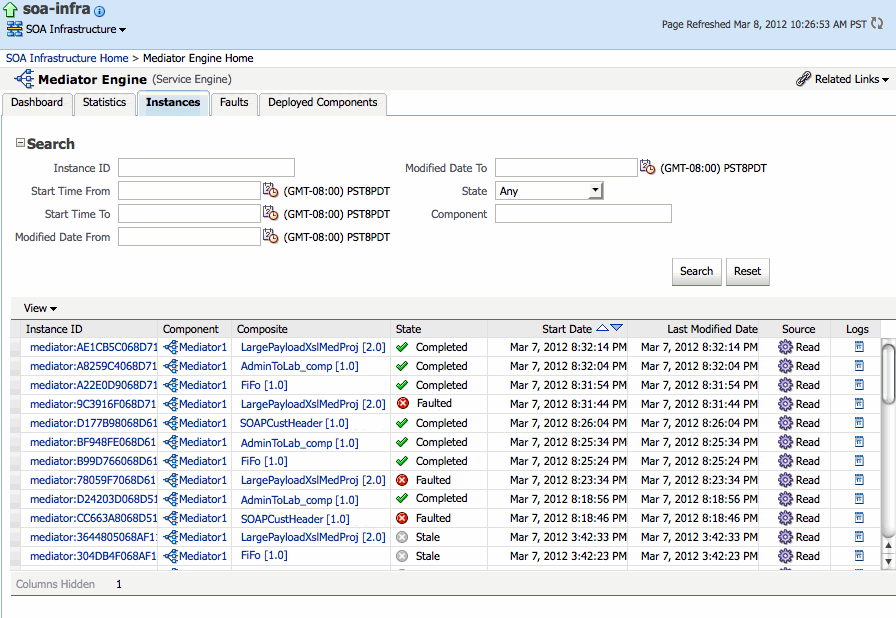Switch to the Faults tab
The width and height of the screenshot is (896, 618).
(234, 102)
